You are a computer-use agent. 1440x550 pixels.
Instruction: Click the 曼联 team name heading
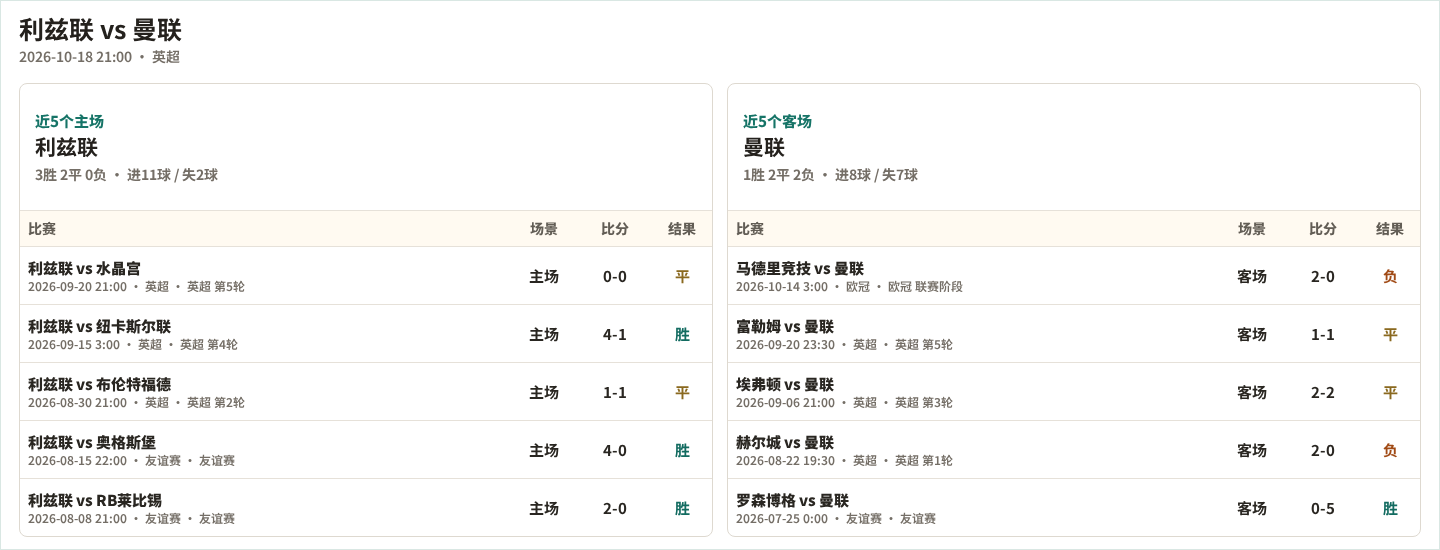[x=764, y=147]
